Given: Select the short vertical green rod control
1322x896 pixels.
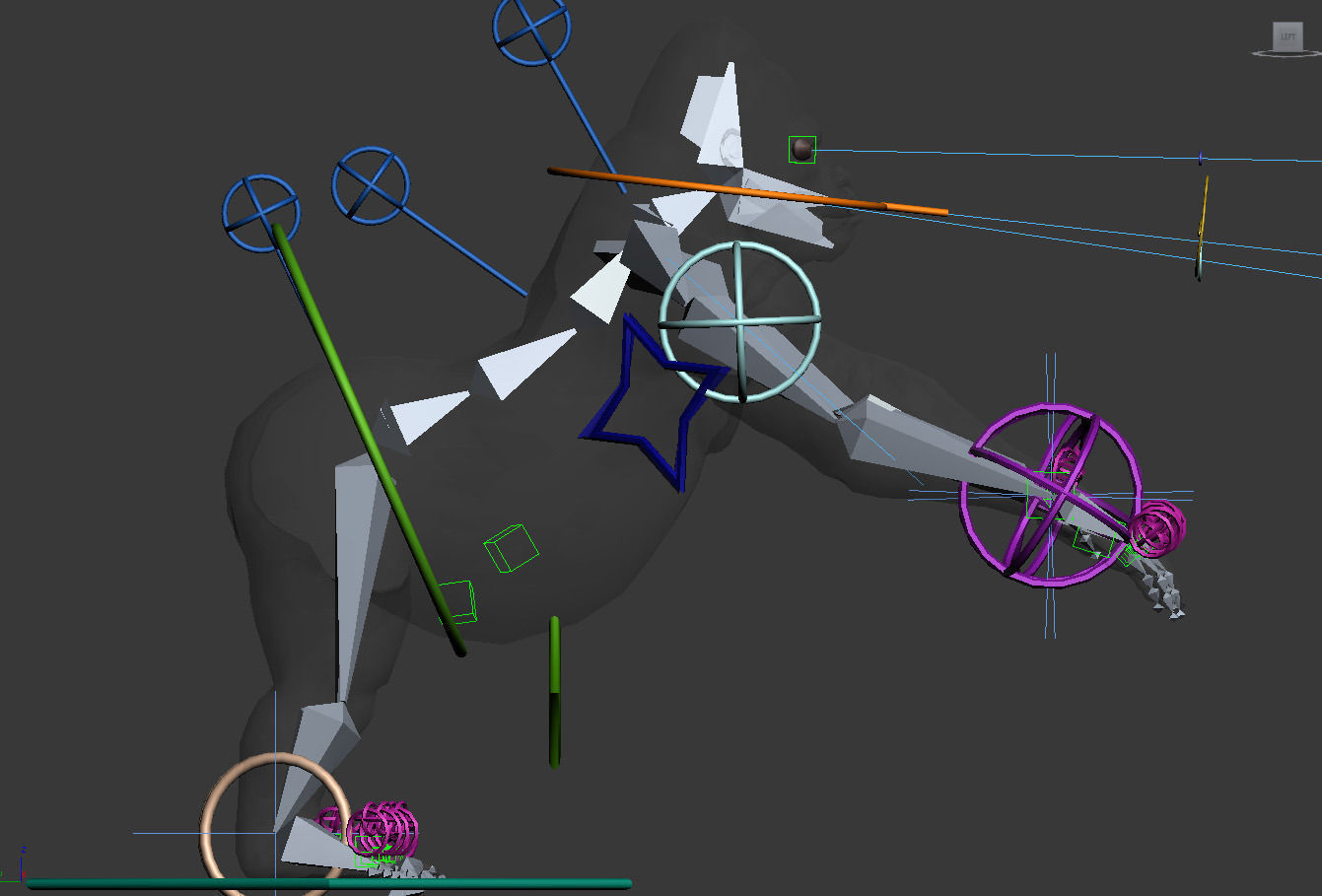Looking at the screenshot, I should (555, 690).
